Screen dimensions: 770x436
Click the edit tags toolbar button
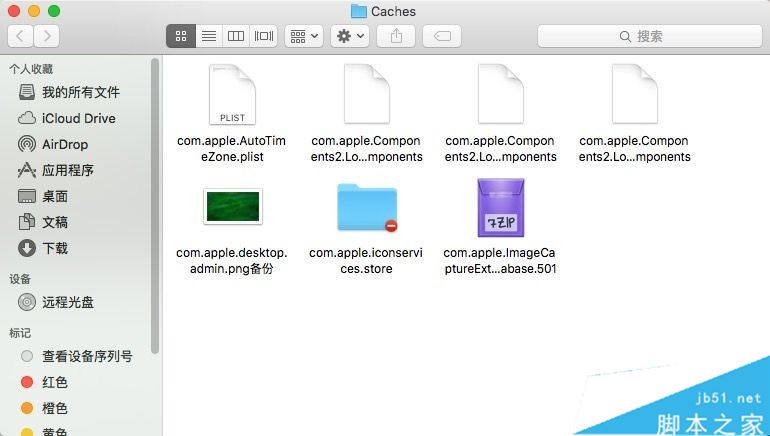point(441,36)
